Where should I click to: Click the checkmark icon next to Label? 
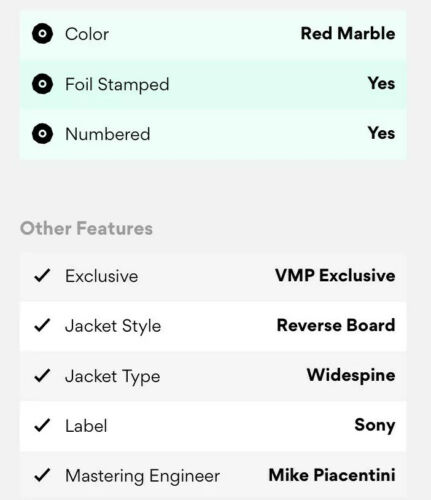(x=42, y=425)
